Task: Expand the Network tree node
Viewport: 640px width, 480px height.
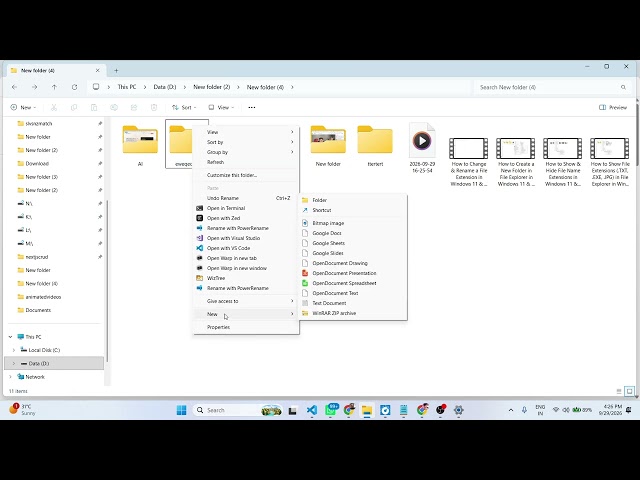Action: coord(10,377)
